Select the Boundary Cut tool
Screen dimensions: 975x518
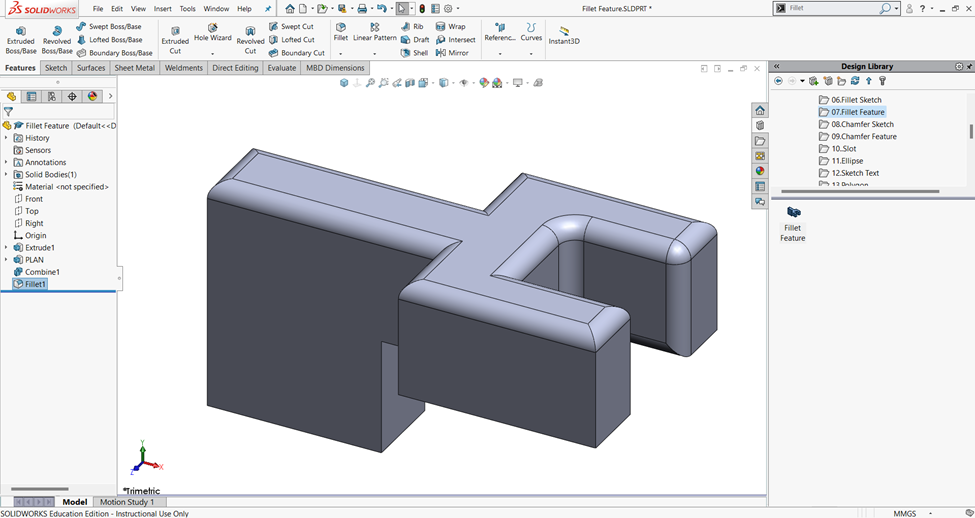pos(297,53)
